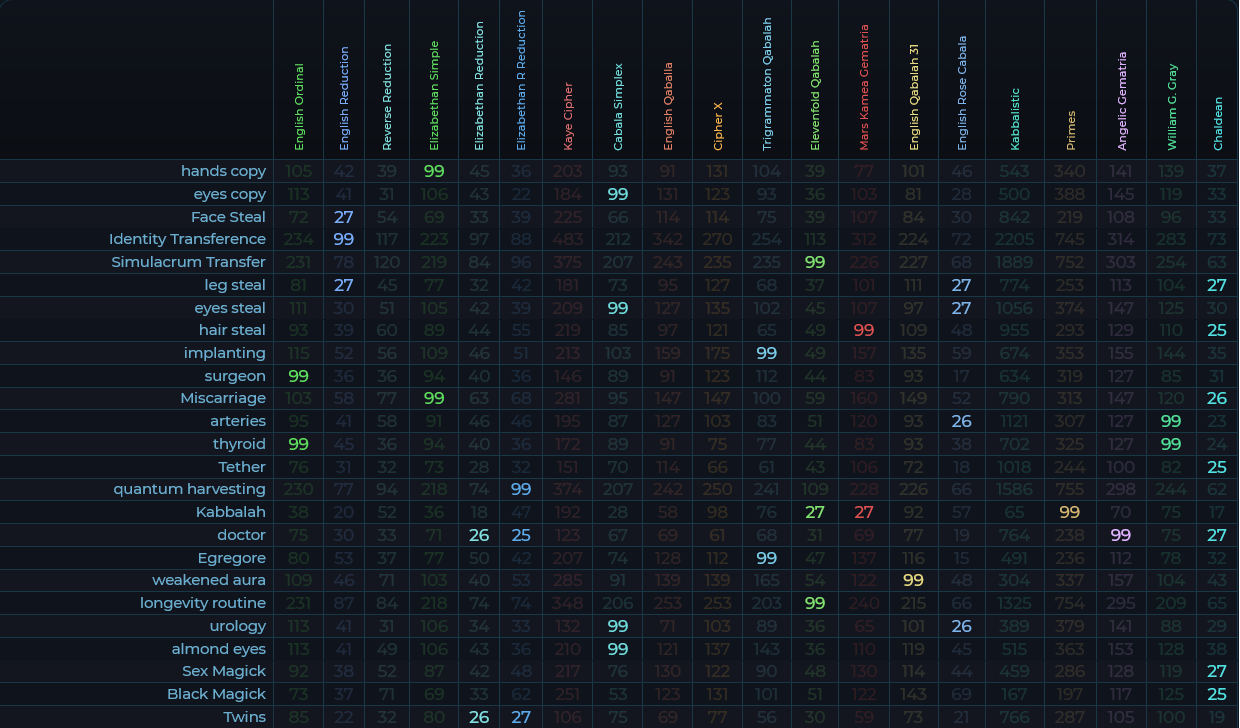Viewport: 1240px width, 728px height.
Task: Click the 'quantum harvesting' row label
Action: coord(189,489)
